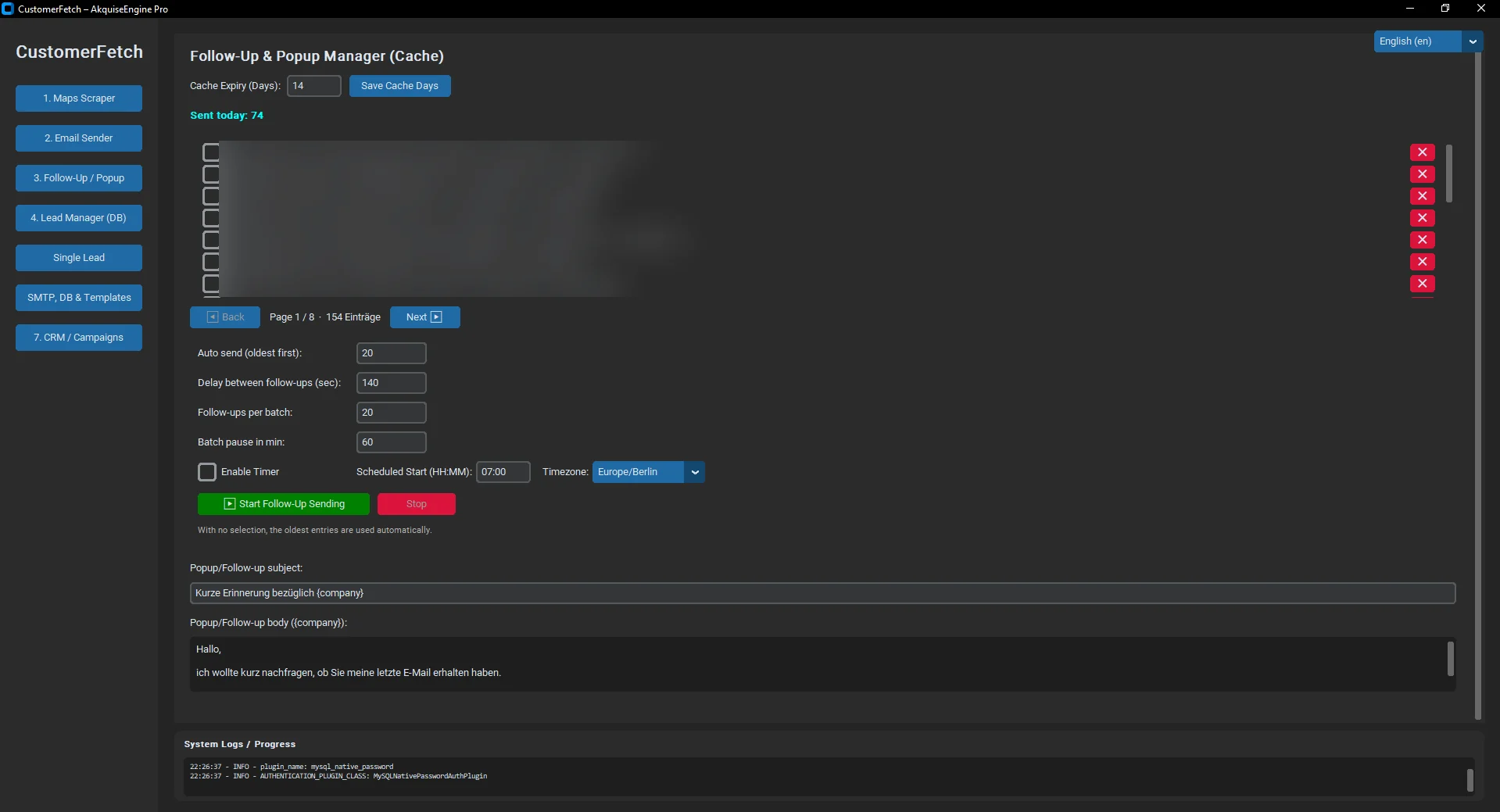Open the English (en) language dropdown
This screenshot has width=1500, height=812.
[1418, 41]
